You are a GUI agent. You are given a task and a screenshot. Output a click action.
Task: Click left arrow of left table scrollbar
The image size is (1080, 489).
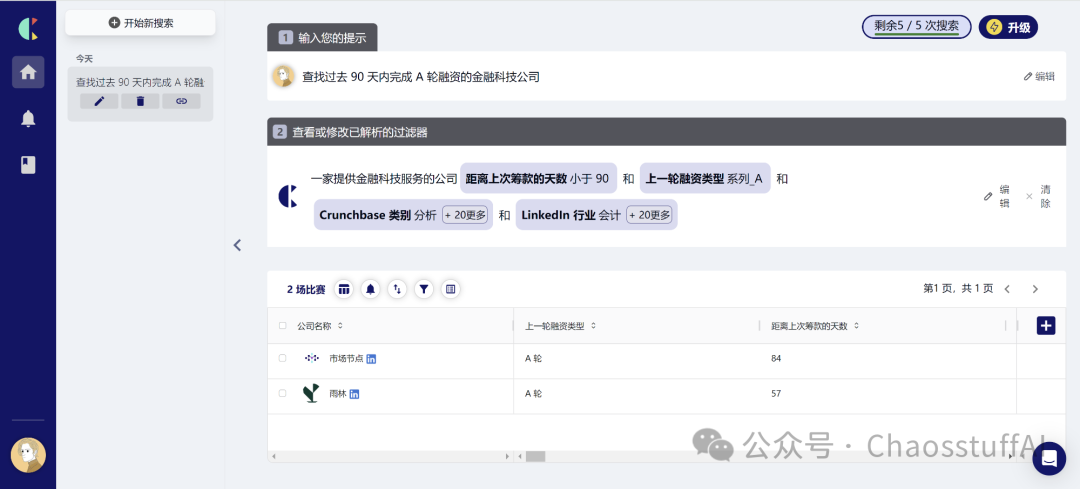coord(273,456)
